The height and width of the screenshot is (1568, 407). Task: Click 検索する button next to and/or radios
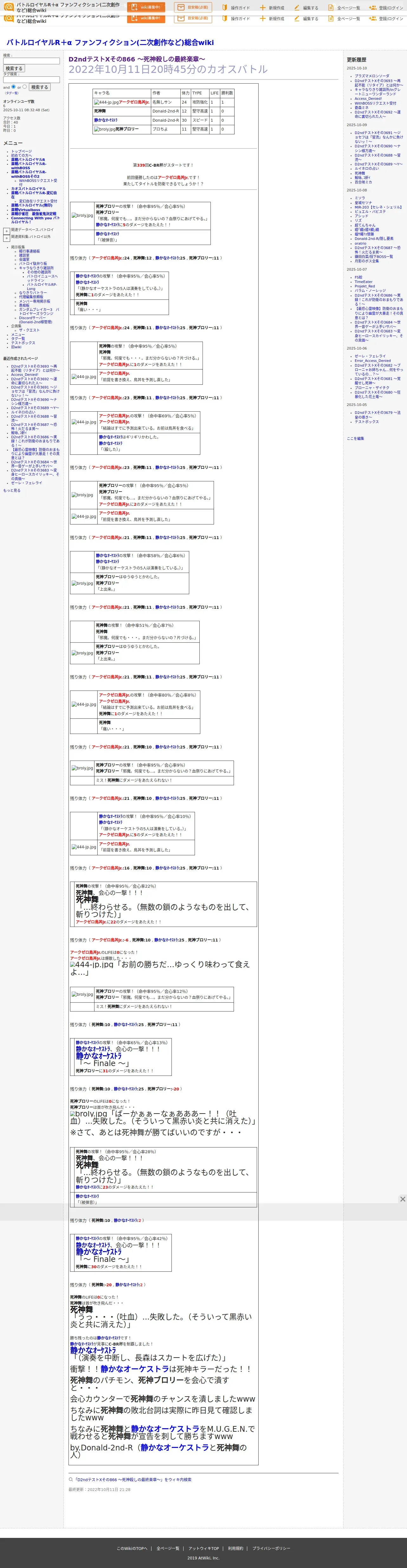tap(39, 87)
